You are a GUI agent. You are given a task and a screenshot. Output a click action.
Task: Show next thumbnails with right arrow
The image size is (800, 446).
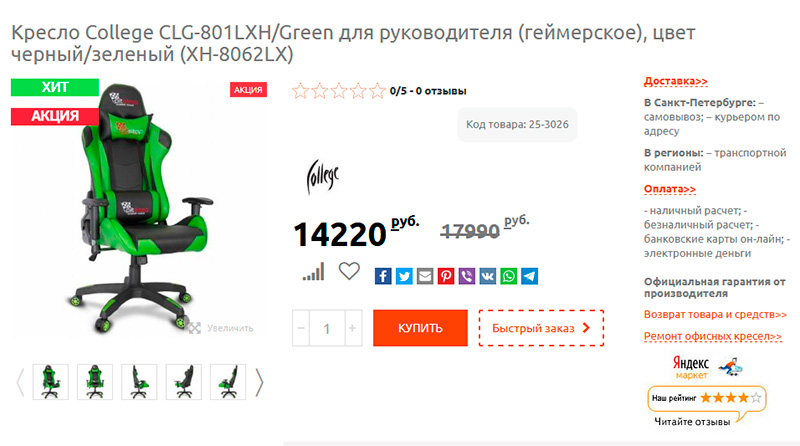(x=259, y=382)
